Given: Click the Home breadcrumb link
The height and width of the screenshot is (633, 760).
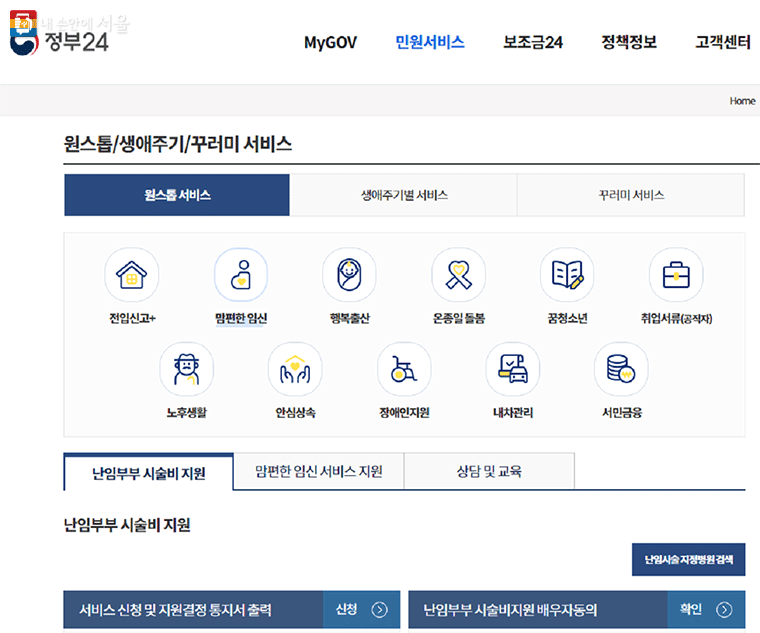Looking at the screenshot, I should (x=742, y=101).
